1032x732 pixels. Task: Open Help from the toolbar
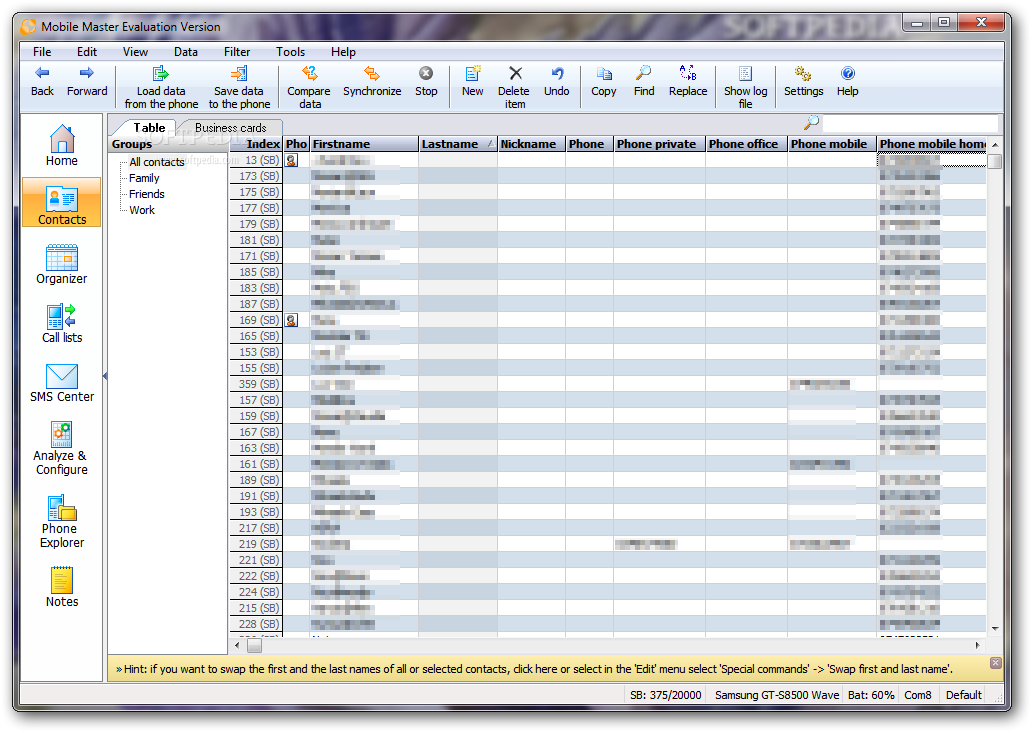(x=848, y=81)
